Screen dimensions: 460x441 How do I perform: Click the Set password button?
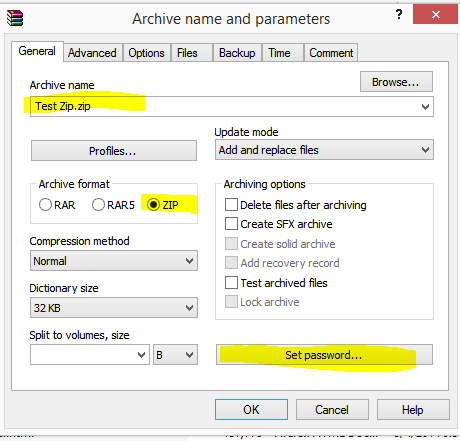324,355
